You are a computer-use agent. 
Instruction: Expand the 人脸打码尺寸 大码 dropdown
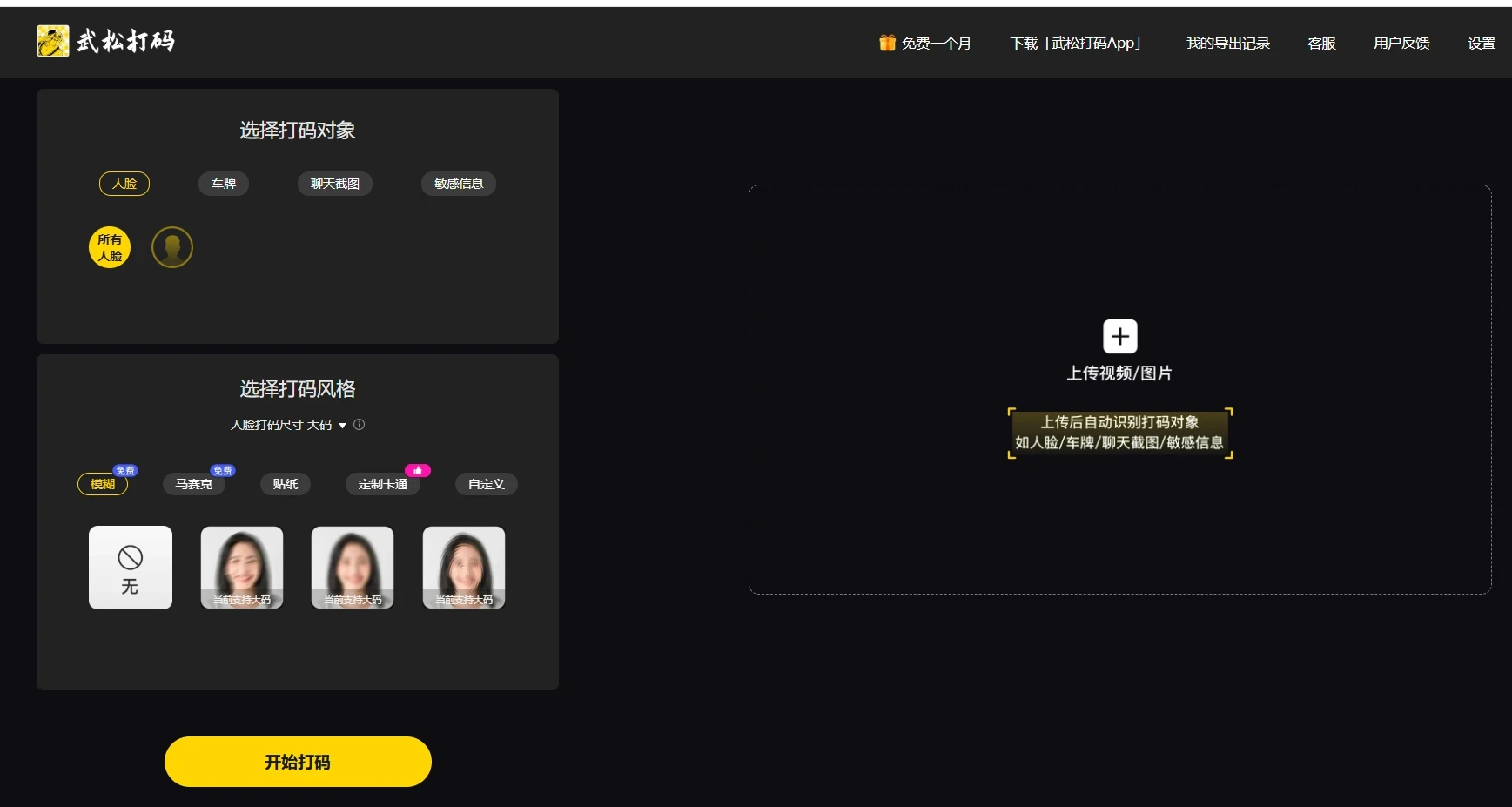[342, 426]
